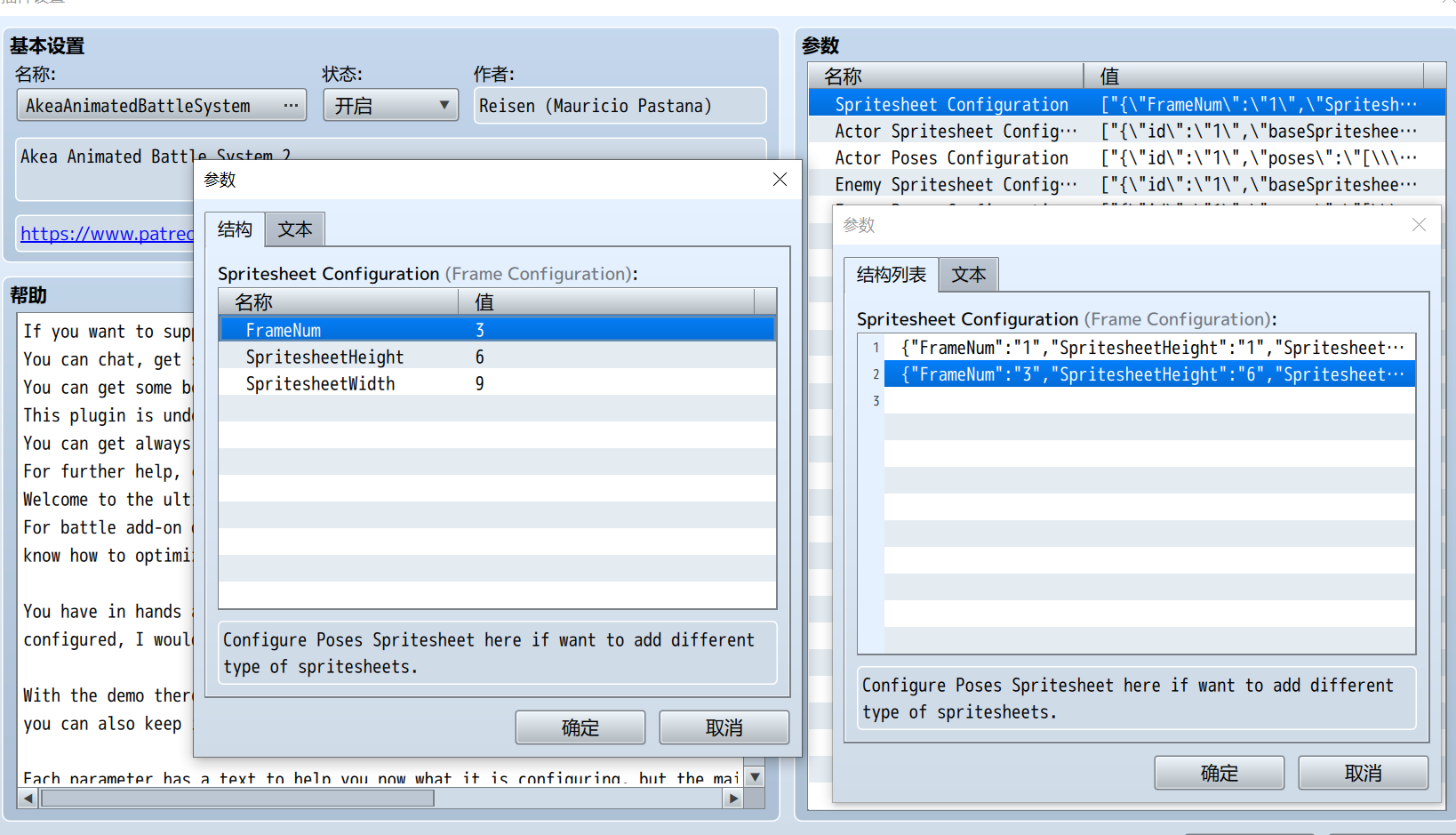Switch to 文本 tab in left dialog
The height and width of the screenshot is (835, 1456).
coord(295,229)
